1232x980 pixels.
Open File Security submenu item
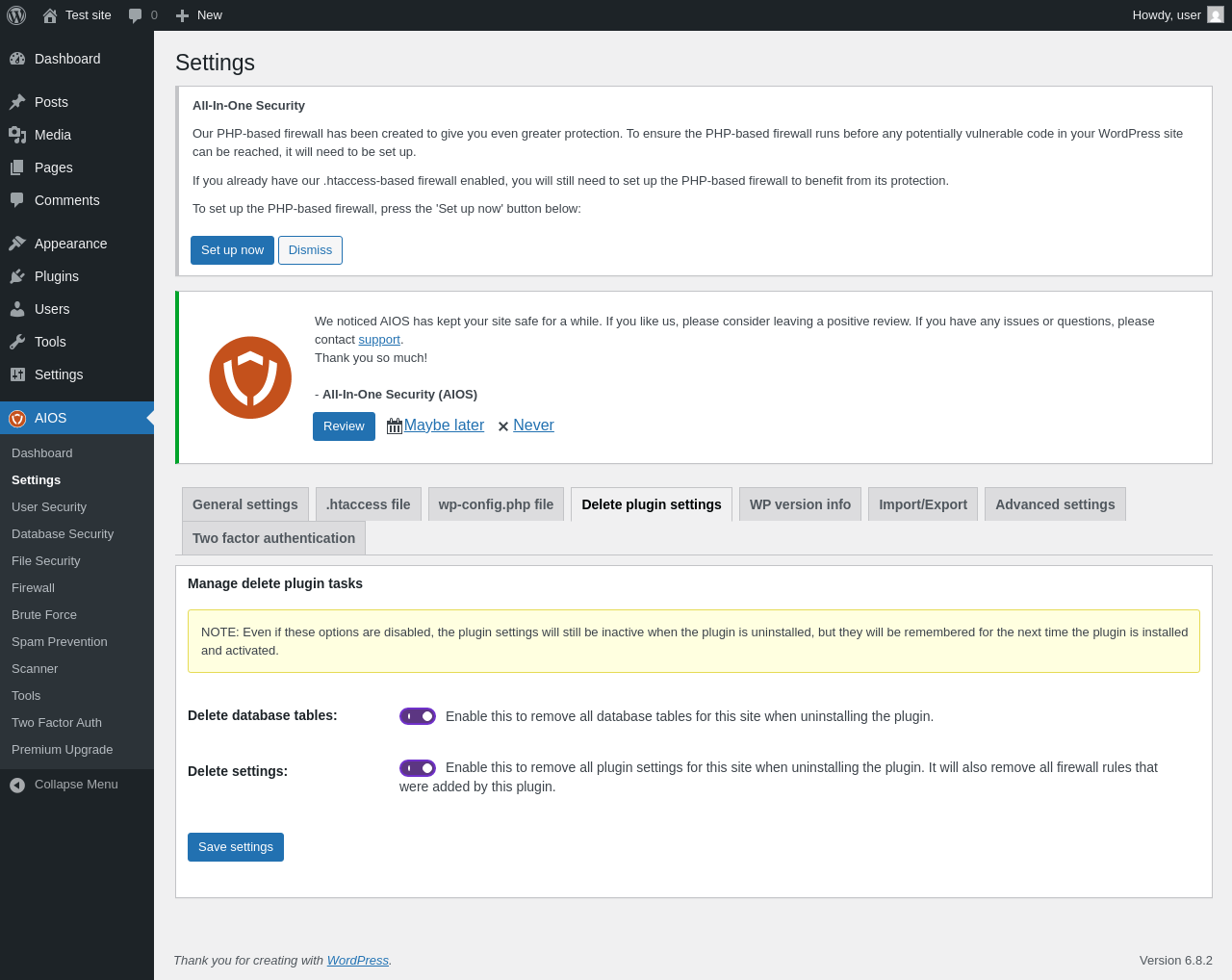click(77, 561)
